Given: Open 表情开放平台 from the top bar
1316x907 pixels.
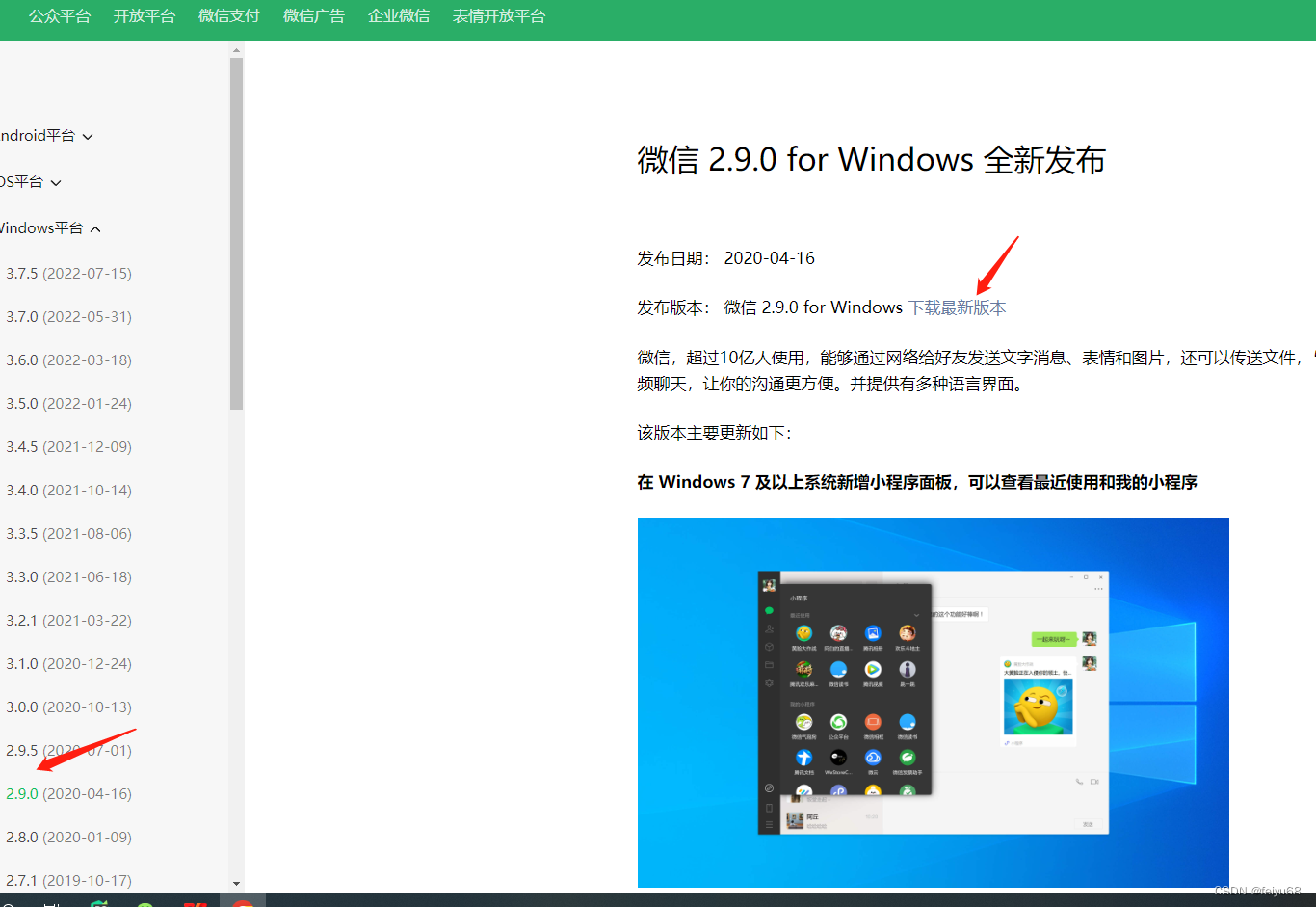Looking at the screenshot, I should [499, 16].
